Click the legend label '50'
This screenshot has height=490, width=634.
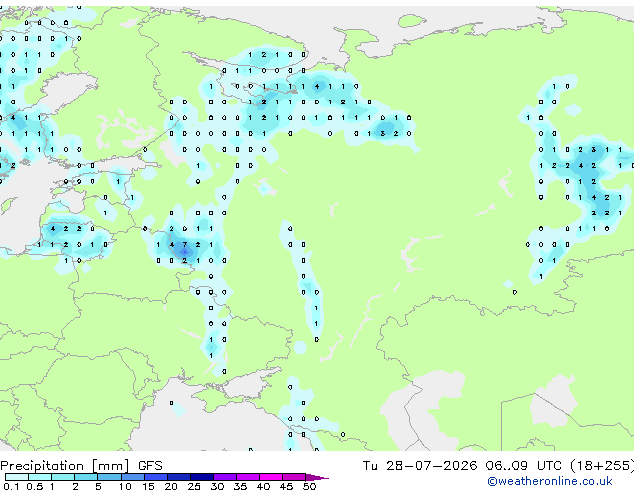pos(309,486)
